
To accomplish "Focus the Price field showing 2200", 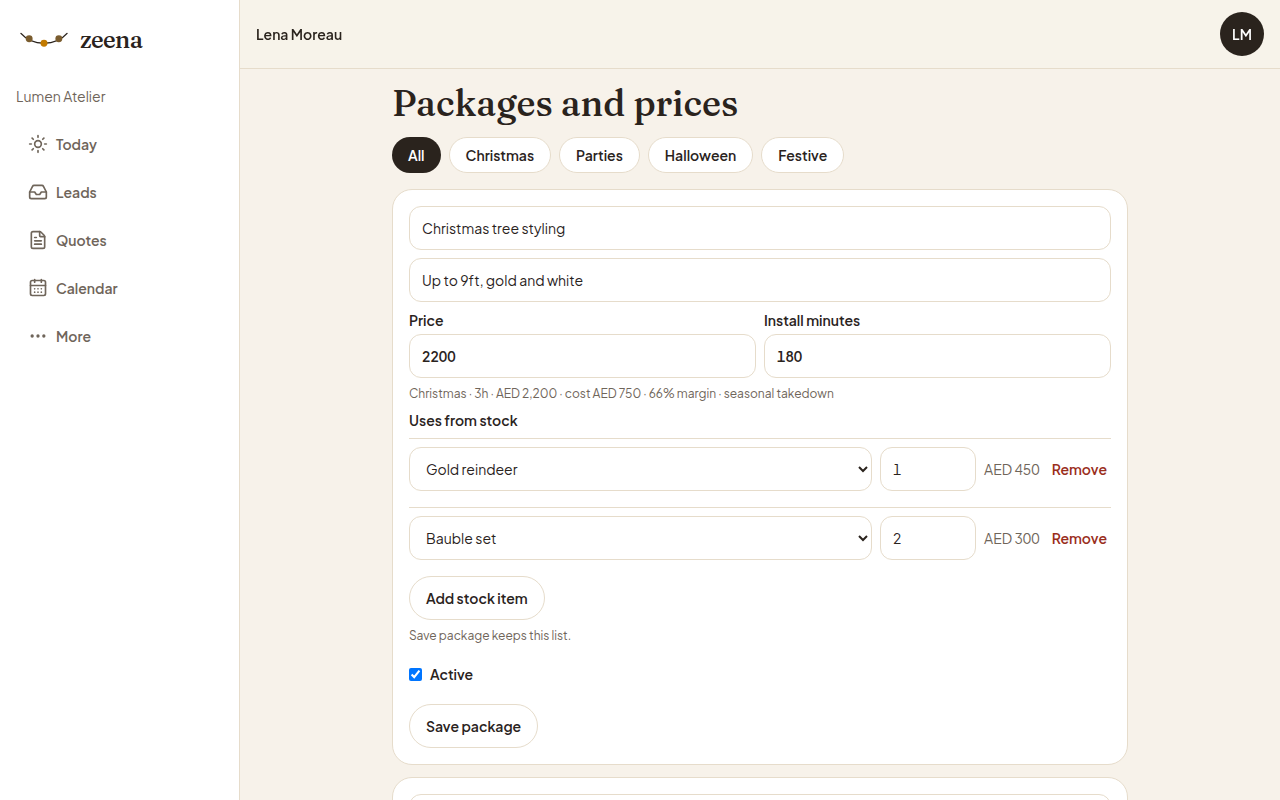I will coord(582,356).
